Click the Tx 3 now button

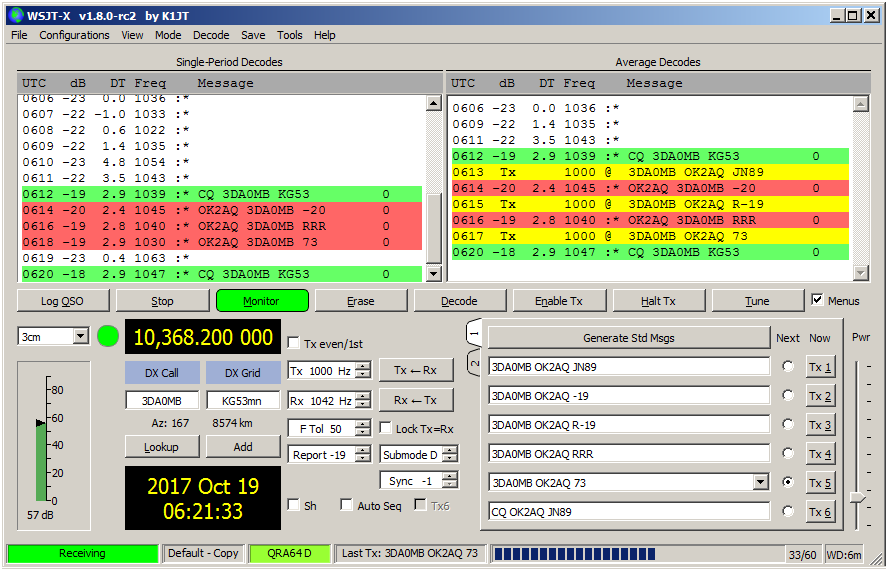point(820,425)
